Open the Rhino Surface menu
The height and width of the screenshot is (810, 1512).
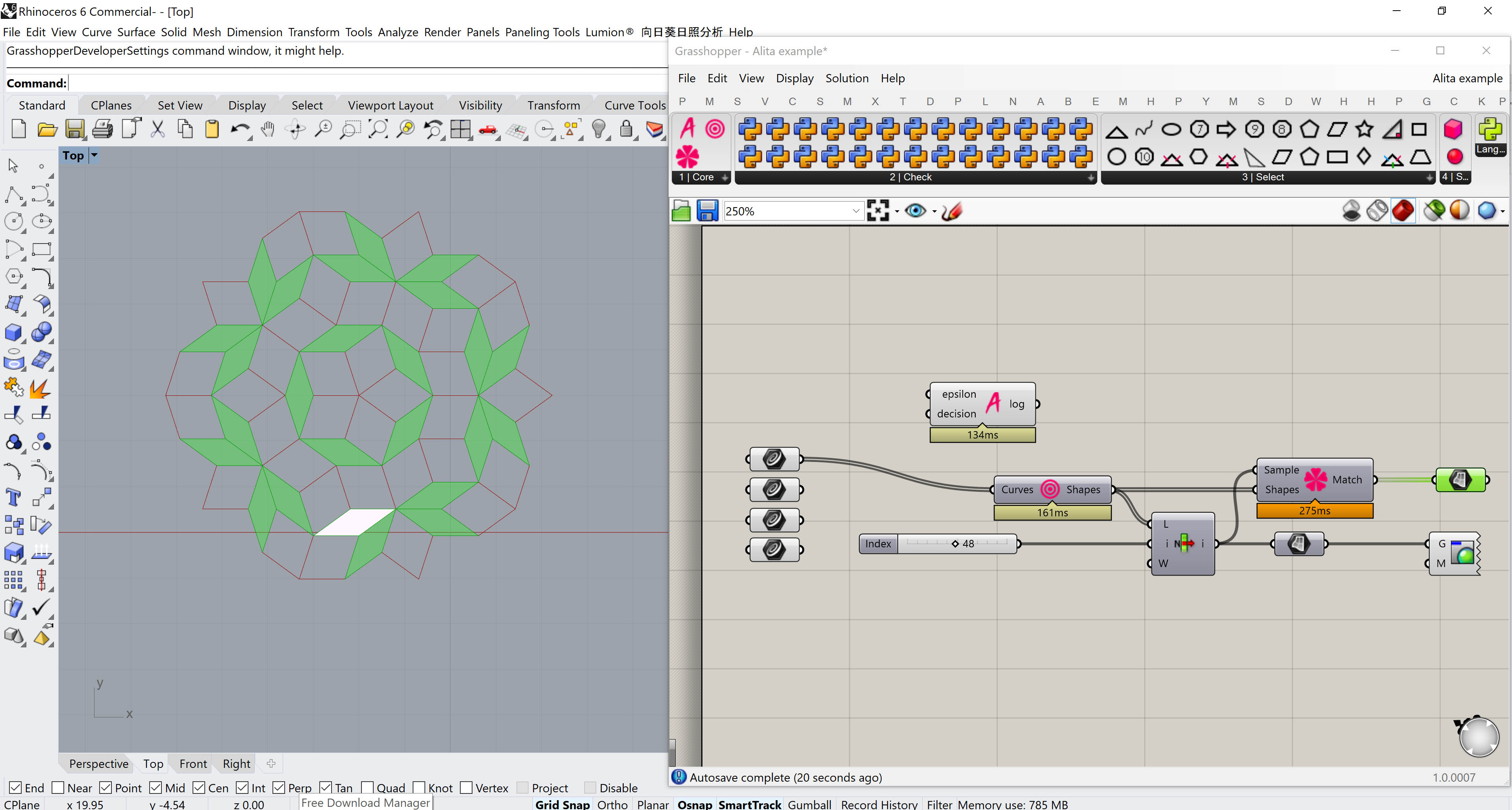pos(136,32)
